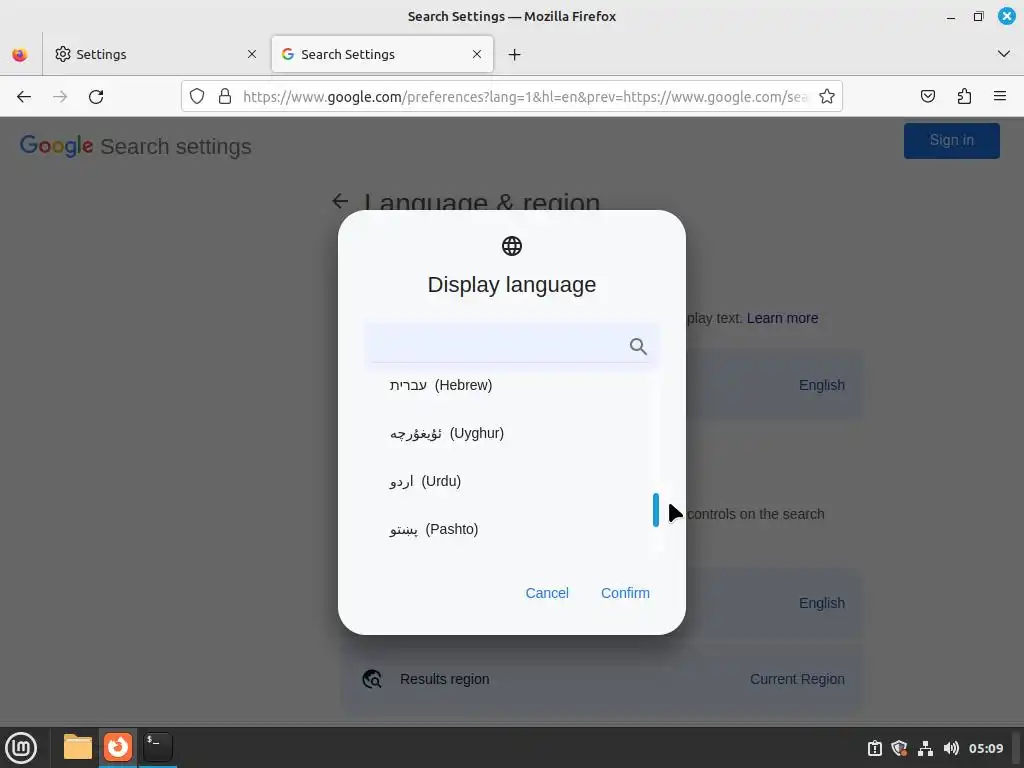The height and width of the screenshot is (768, 1024).
Task: Save page to Pocket
Action: [x=927, y=97]
